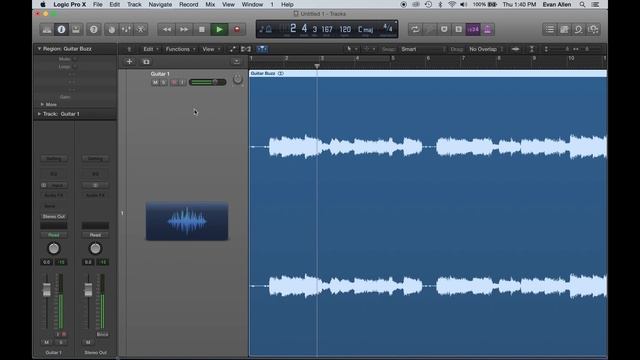Open List Editors button

pos(550,29)
